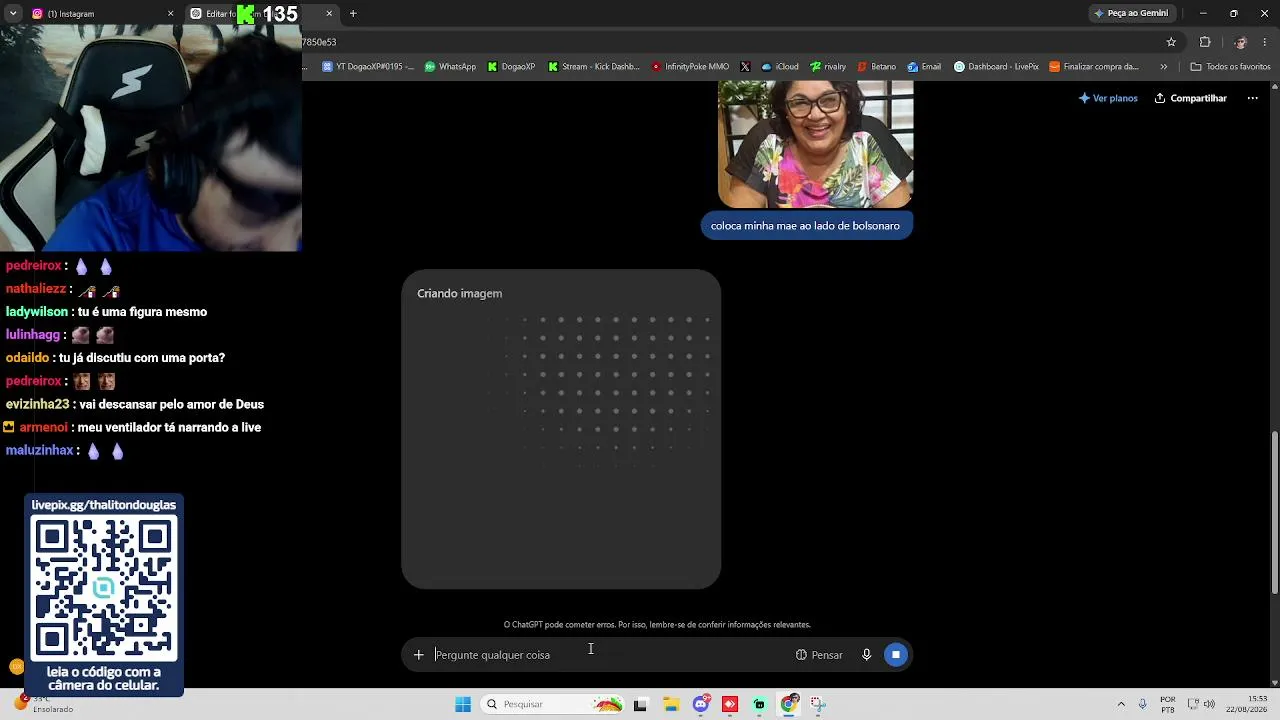The image size is (1280, 720).
Task: Open the ChatGPT conversation options menu
Action: (1252, 98)
